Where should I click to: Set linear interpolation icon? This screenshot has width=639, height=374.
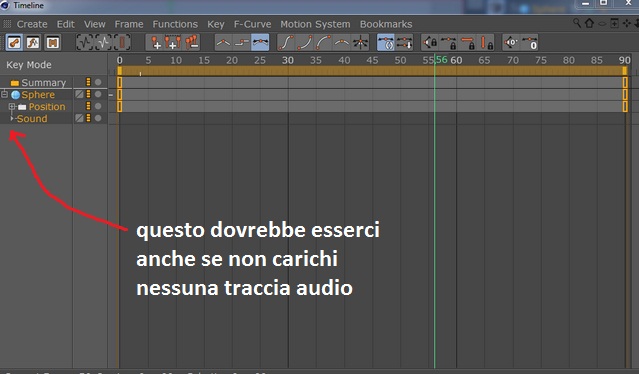click(223, 42)
